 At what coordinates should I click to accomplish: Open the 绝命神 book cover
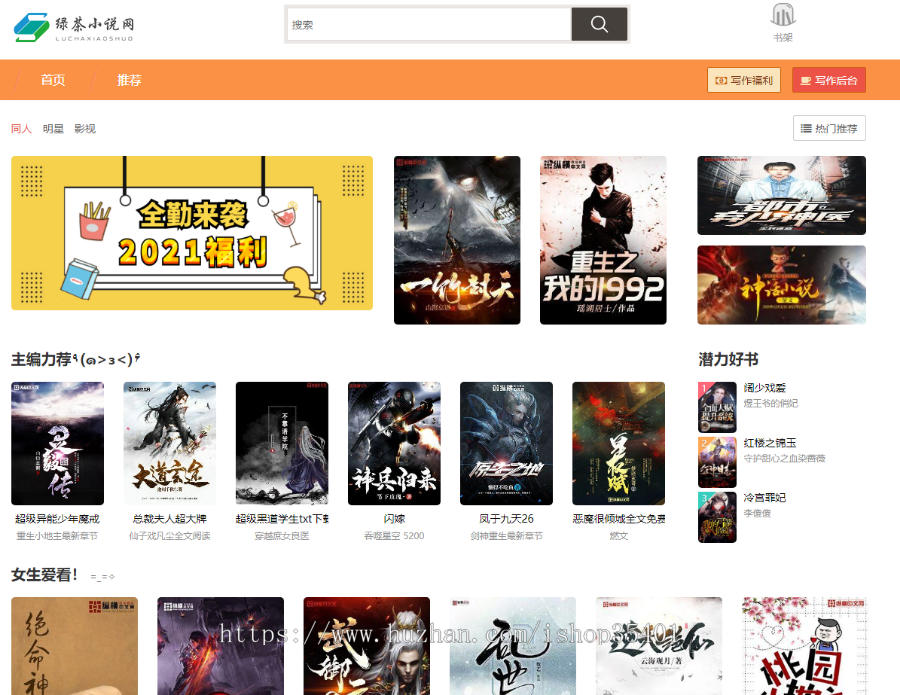75,646
